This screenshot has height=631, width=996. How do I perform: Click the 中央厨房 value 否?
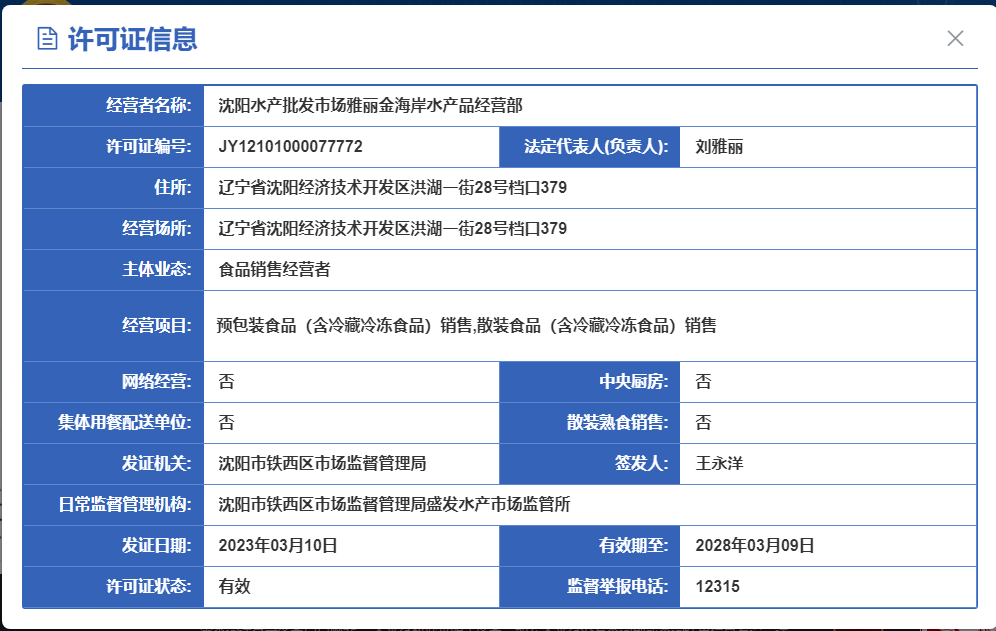[x=703, y=382]
